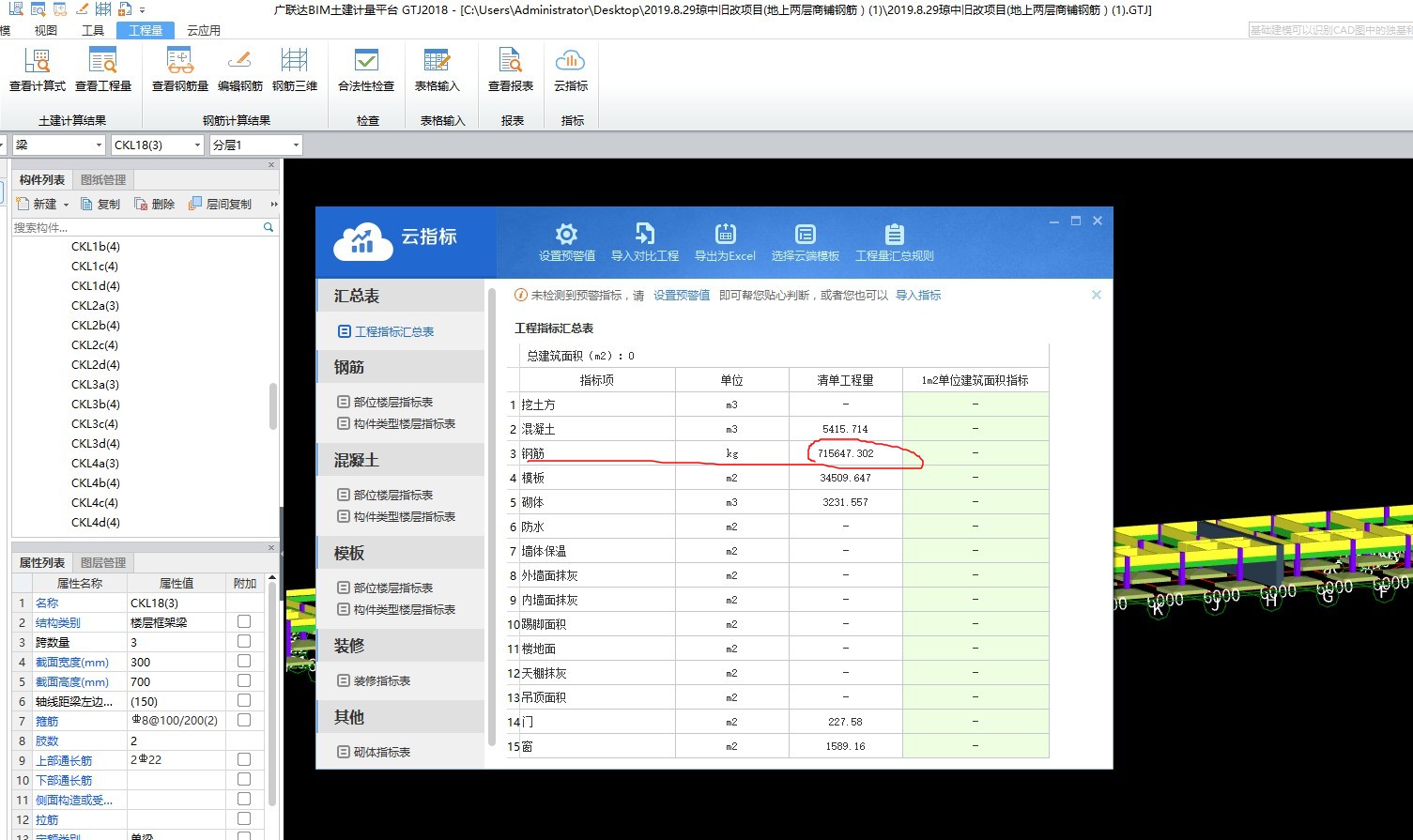The width and height of the screenshot is (1413, 840).
Task: Open 工程量汇总规则 icon
Action: [x=895, y=242]
